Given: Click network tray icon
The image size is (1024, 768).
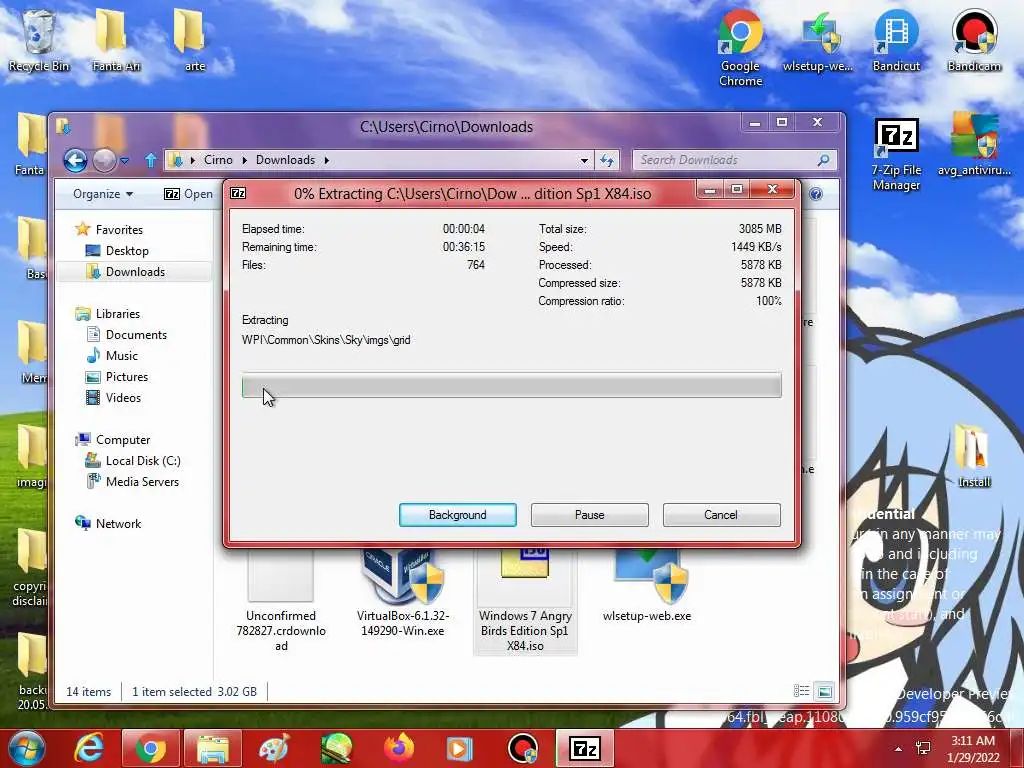Looking at the screenshot, I should click(923, 748).
